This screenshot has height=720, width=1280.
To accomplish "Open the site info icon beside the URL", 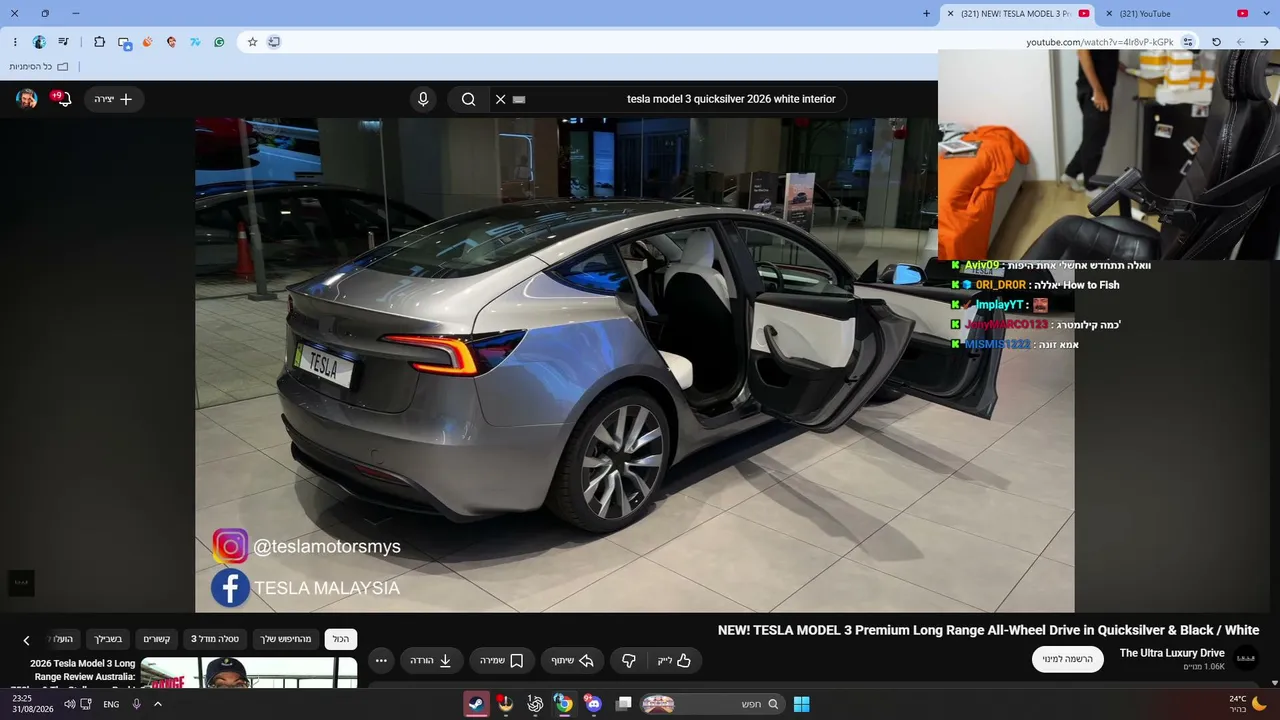I will coord(1188,42).
